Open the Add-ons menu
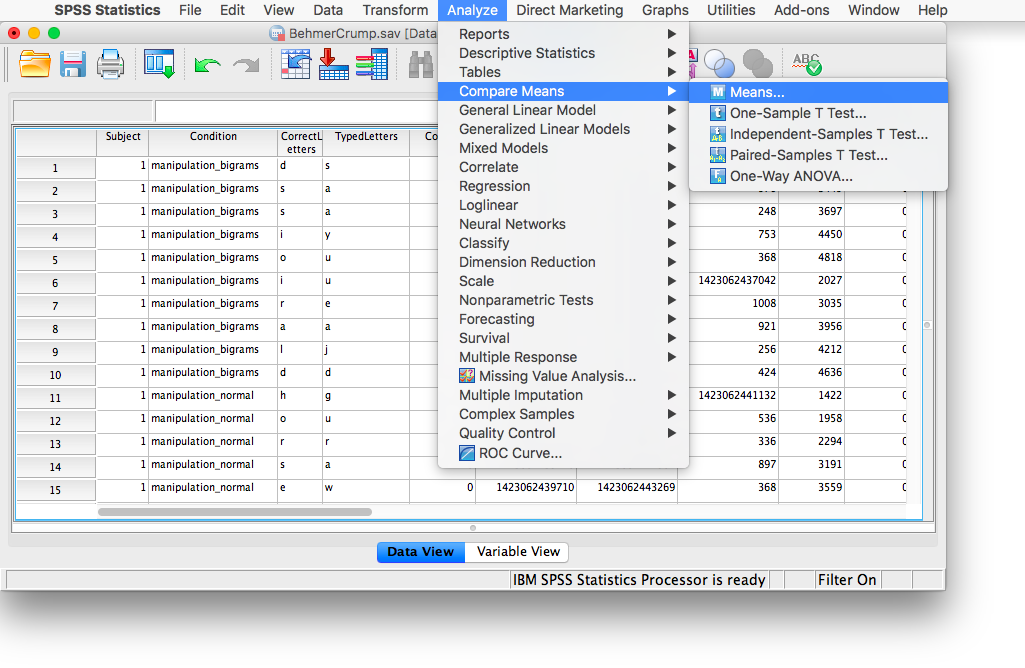This screenshot has width=1025, height=668. coord(801,10)
